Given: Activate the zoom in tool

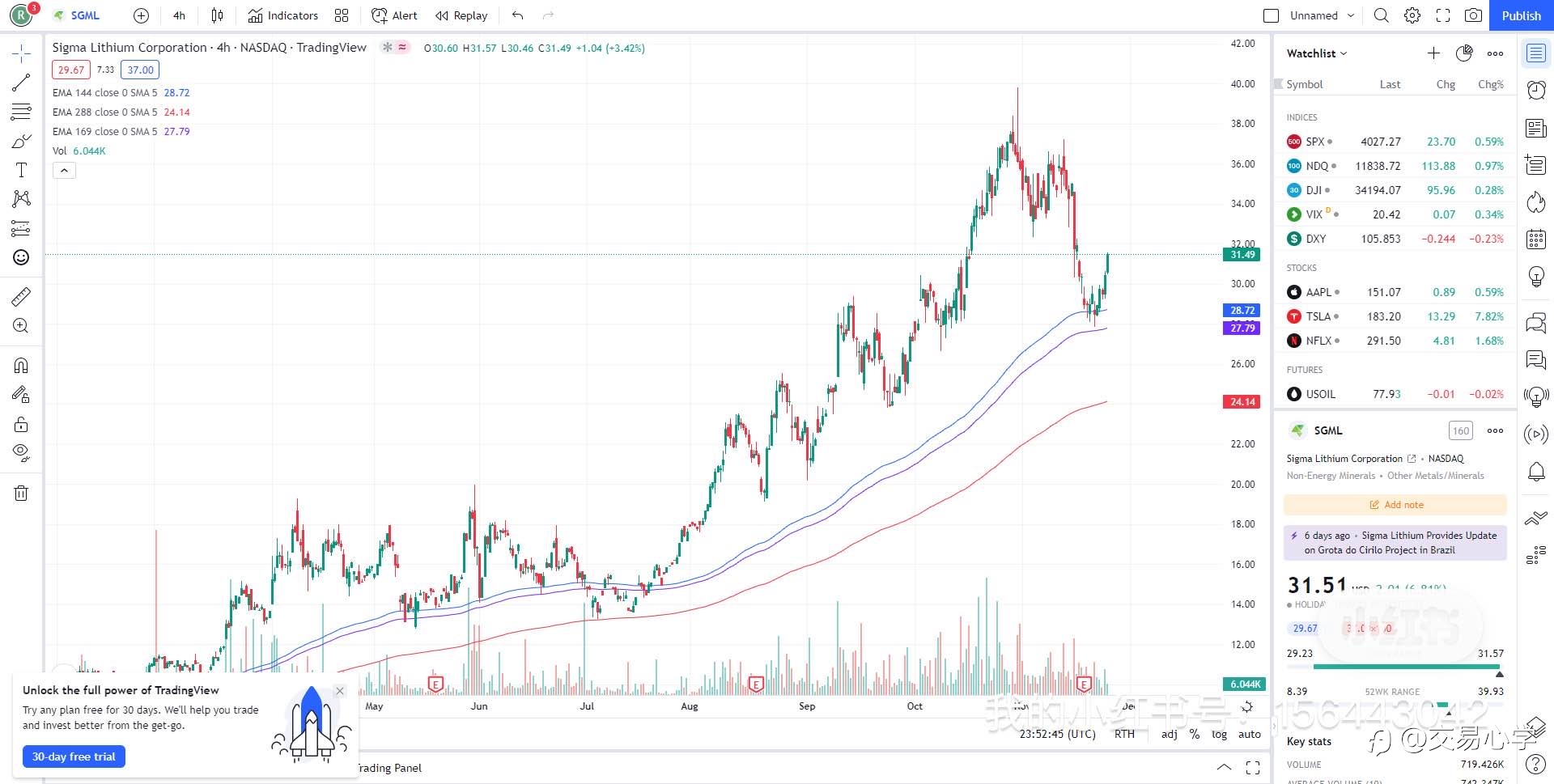Looking at the screenshot, I should tap(21, 326).
